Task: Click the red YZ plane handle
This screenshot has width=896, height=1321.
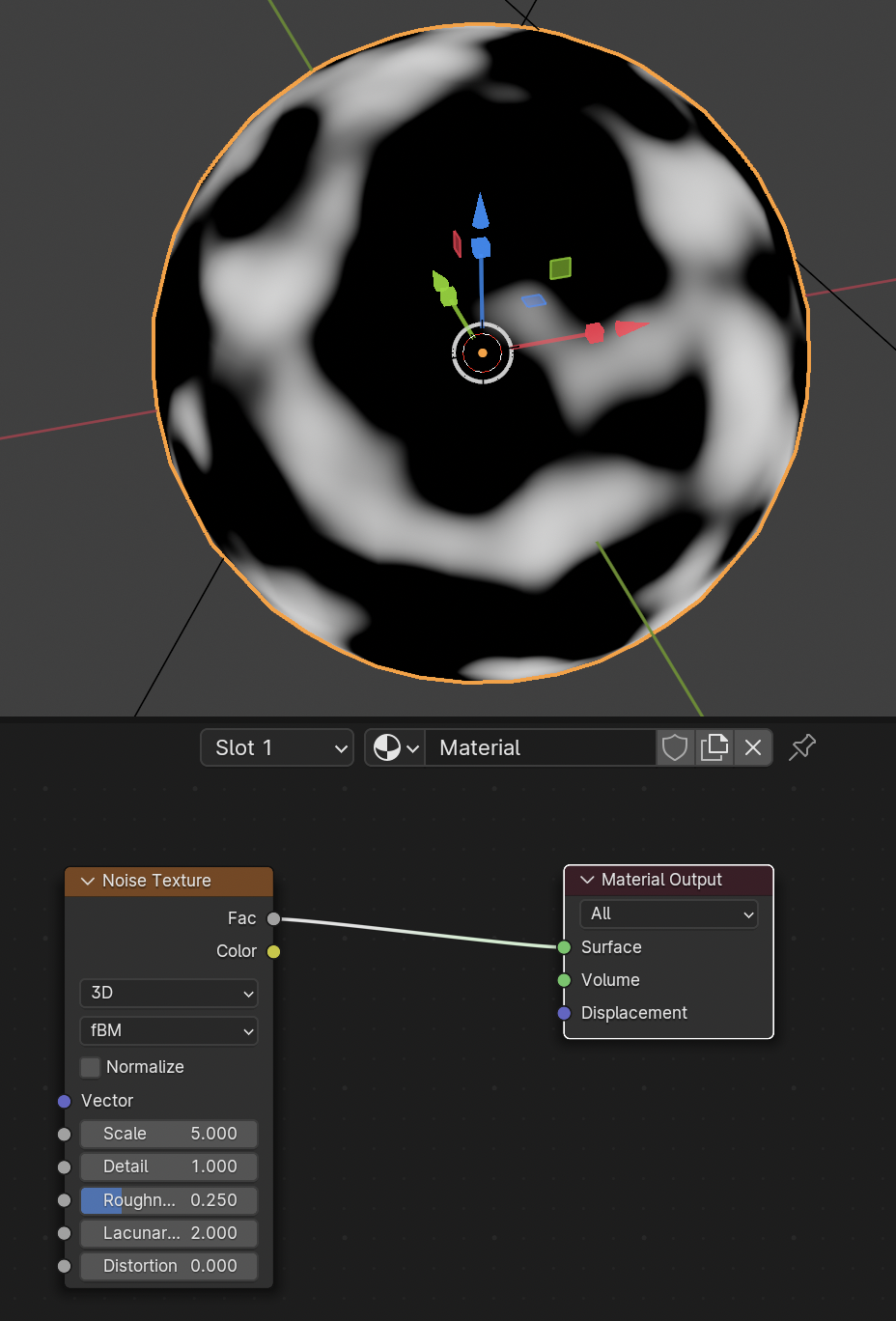Action: coord(457,244)
